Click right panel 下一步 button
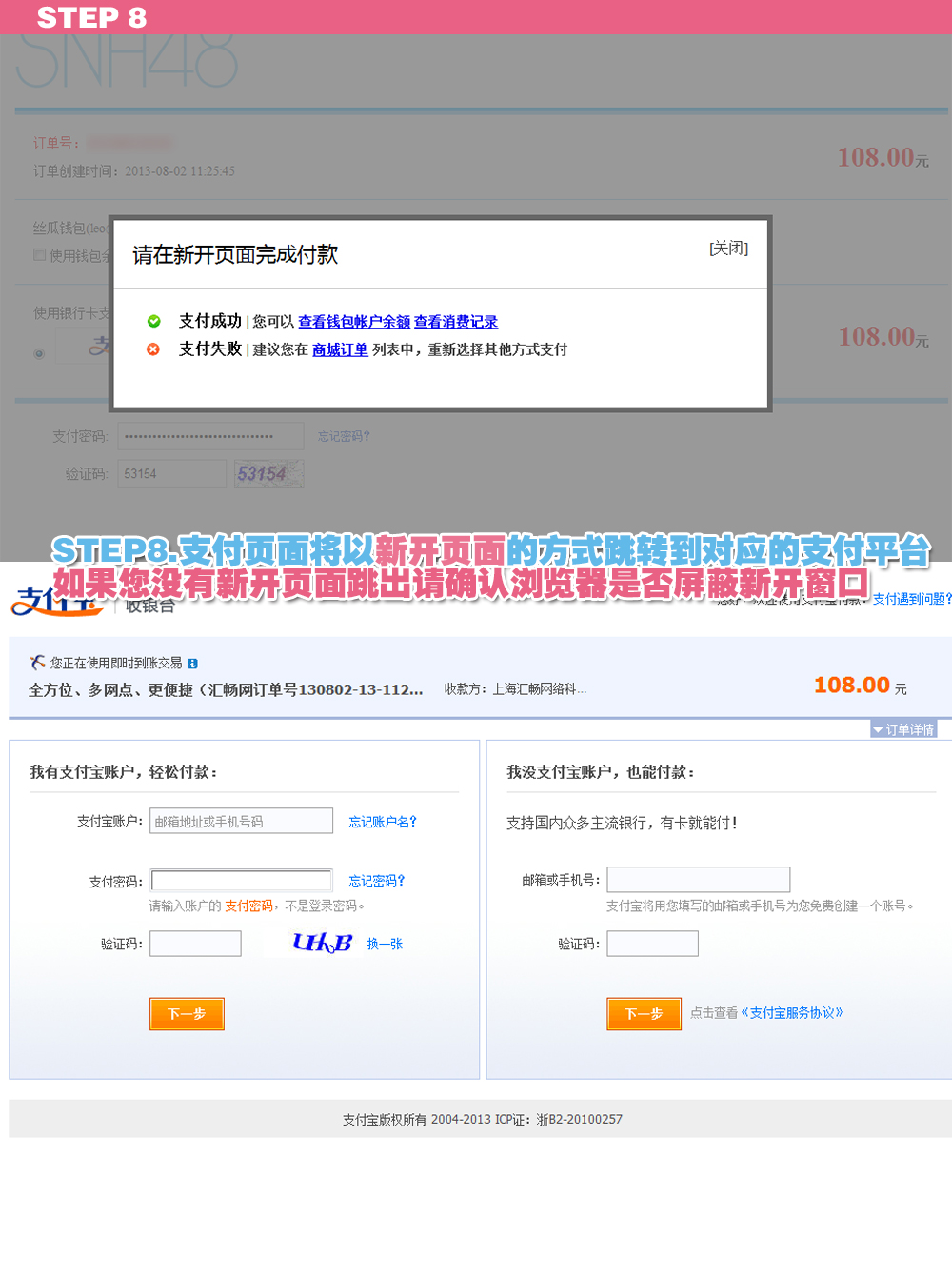Viewport: 952px width, 1275px height. 644,1014
